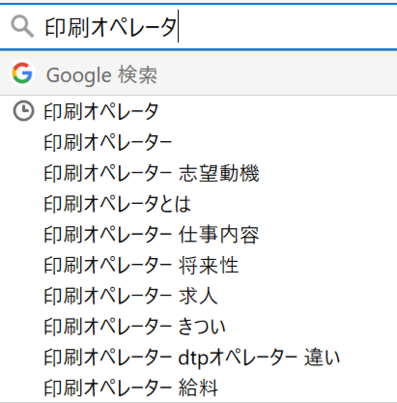Select suggestion 印刷オペレーター 仕事内容
The width and height of the screenshot is (397, 403).
(x=198, y=235)
